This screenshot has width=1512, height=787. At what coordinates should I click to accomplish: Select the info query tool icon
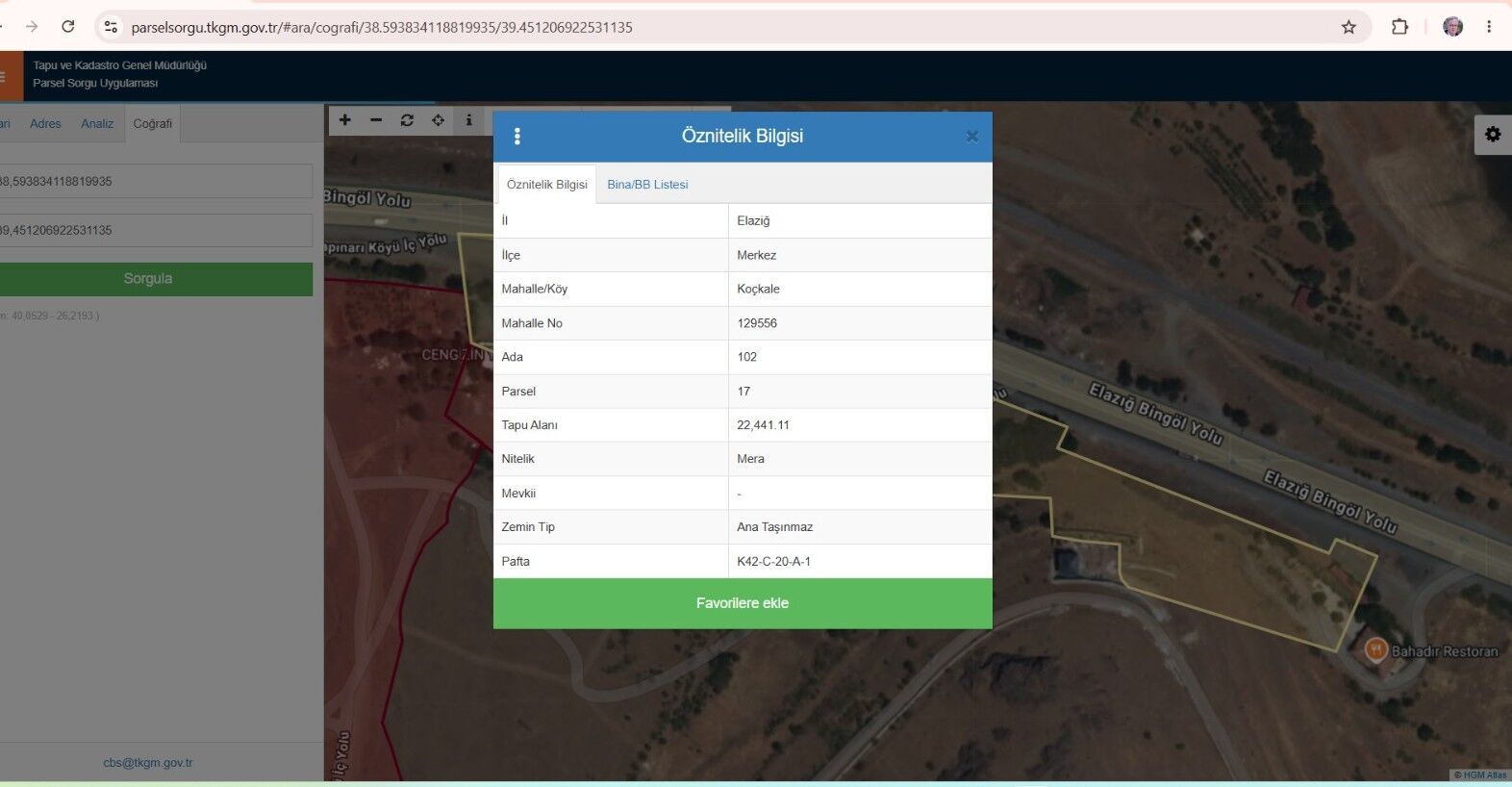[x=468, y=120]
